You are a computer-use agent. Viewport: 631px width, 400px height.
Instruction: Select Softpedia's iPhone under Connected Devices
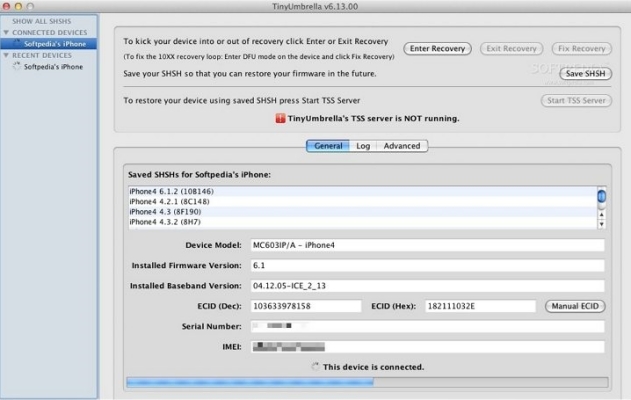point(53,44)
